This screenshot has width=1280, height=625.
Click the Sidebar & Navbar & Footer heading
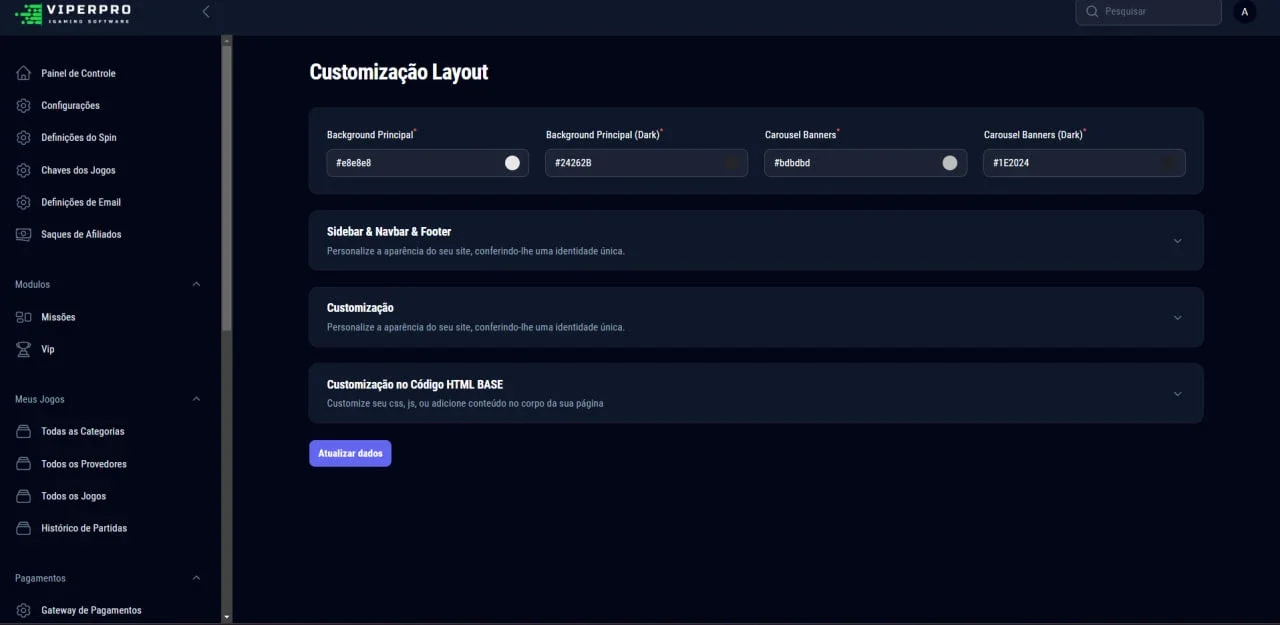coord(389,231)
